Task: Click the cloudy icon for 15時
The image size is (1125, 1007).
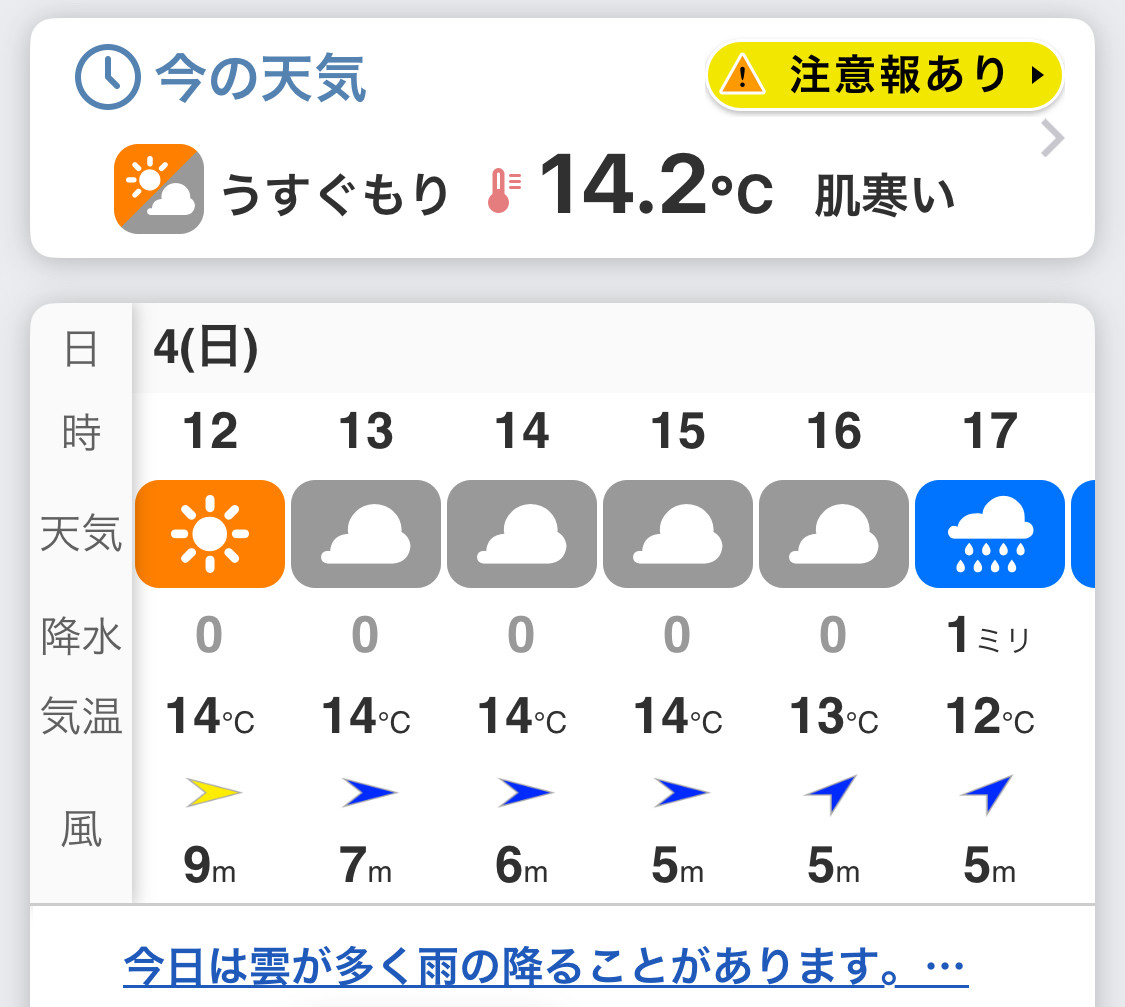Action: pyautogui.click(x=678, y=534)
